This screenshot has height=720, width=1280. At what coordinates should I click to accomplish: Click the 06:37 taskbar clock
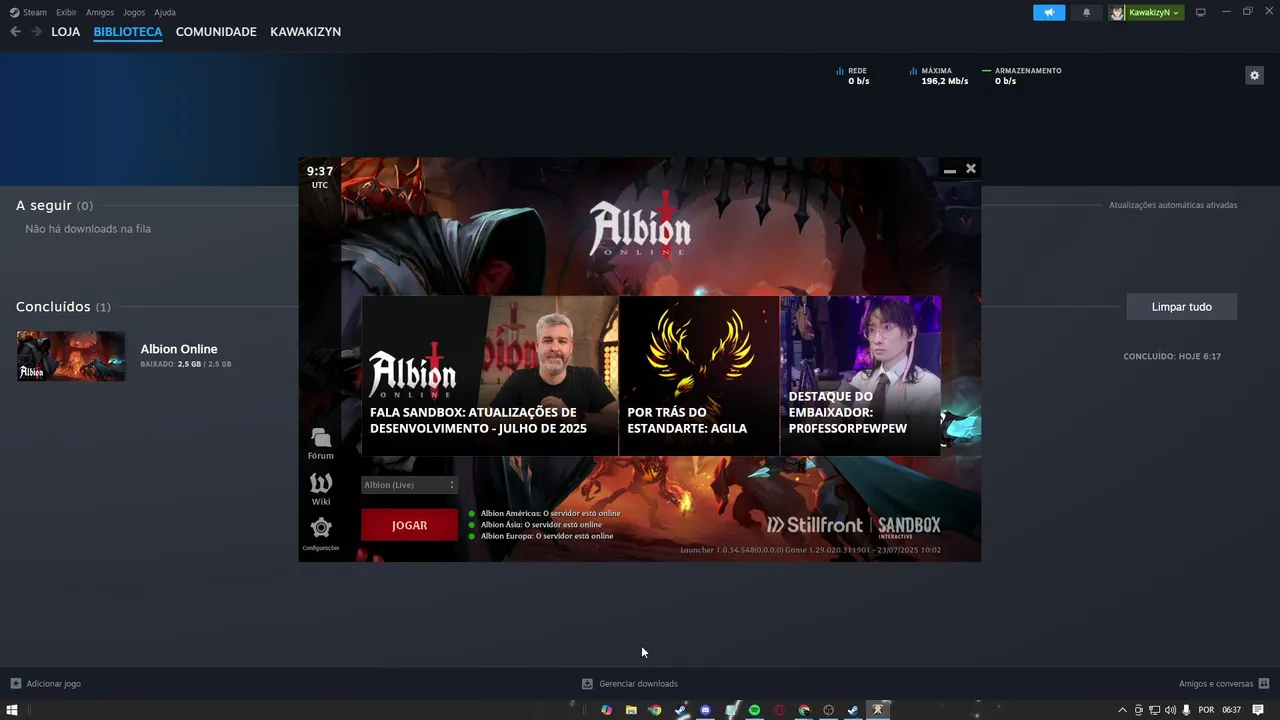click(x=1231, y=710)
